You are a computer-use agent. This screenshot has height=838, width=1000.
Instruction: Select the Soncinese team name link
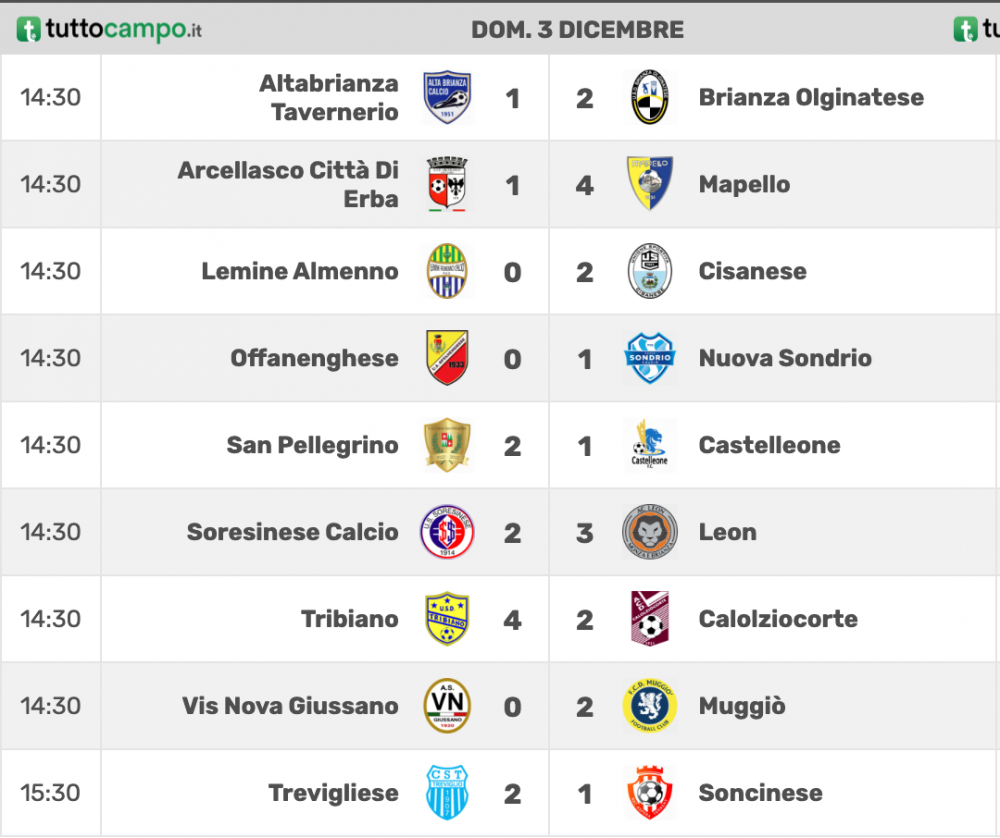(761, 793)
